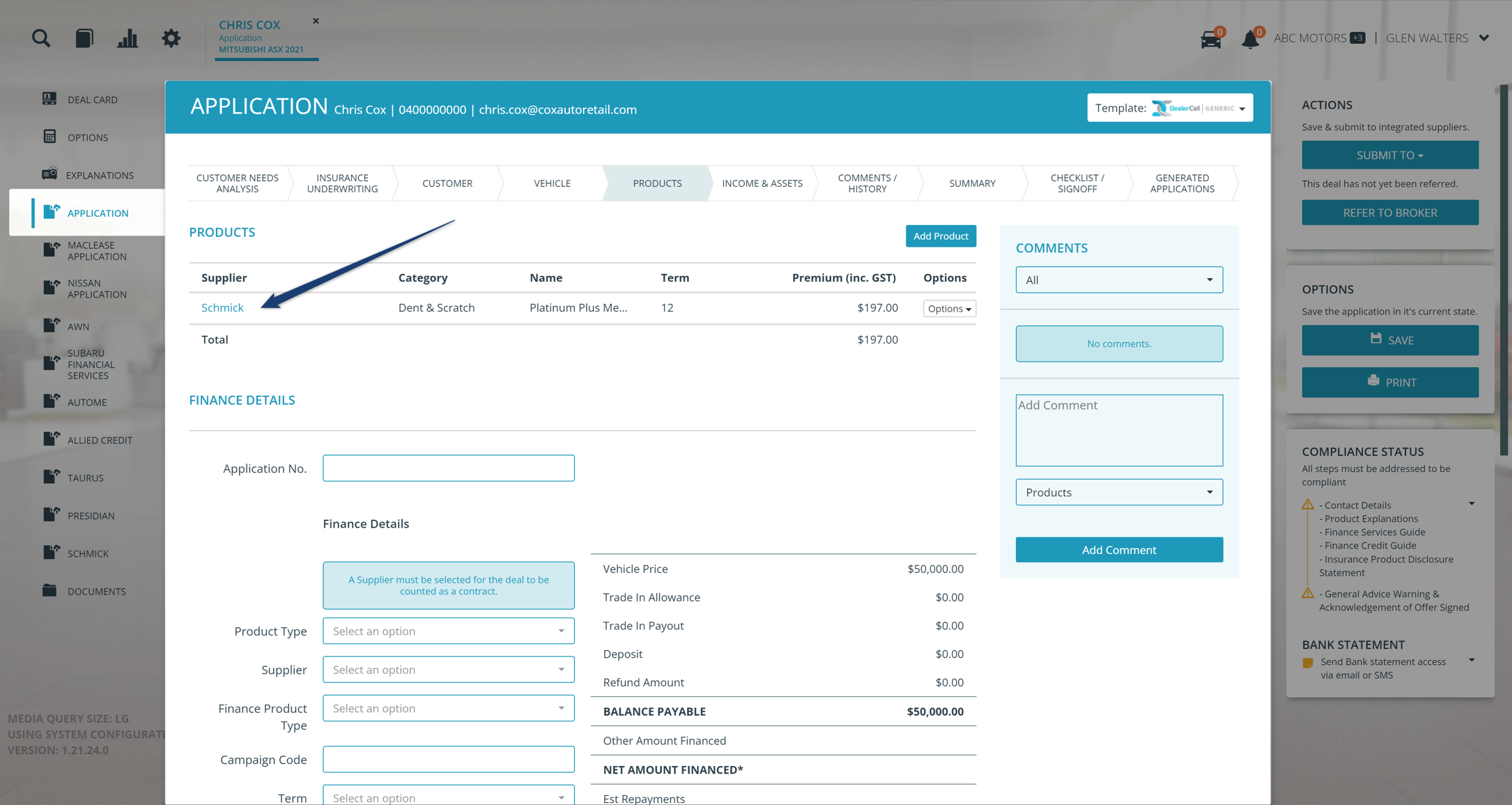1512x805 pixels.
Task: Switch to Customer Needs Analysis tab
Action: tap(238, 183)
